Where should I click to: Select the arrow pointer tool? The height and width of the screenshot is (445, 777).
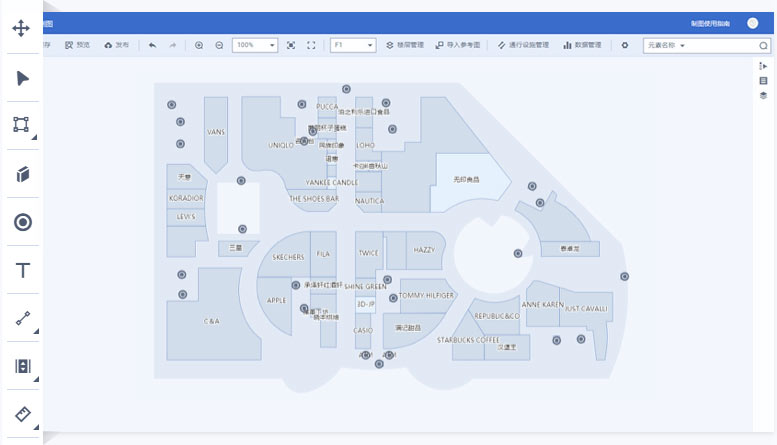coord(21,78)
